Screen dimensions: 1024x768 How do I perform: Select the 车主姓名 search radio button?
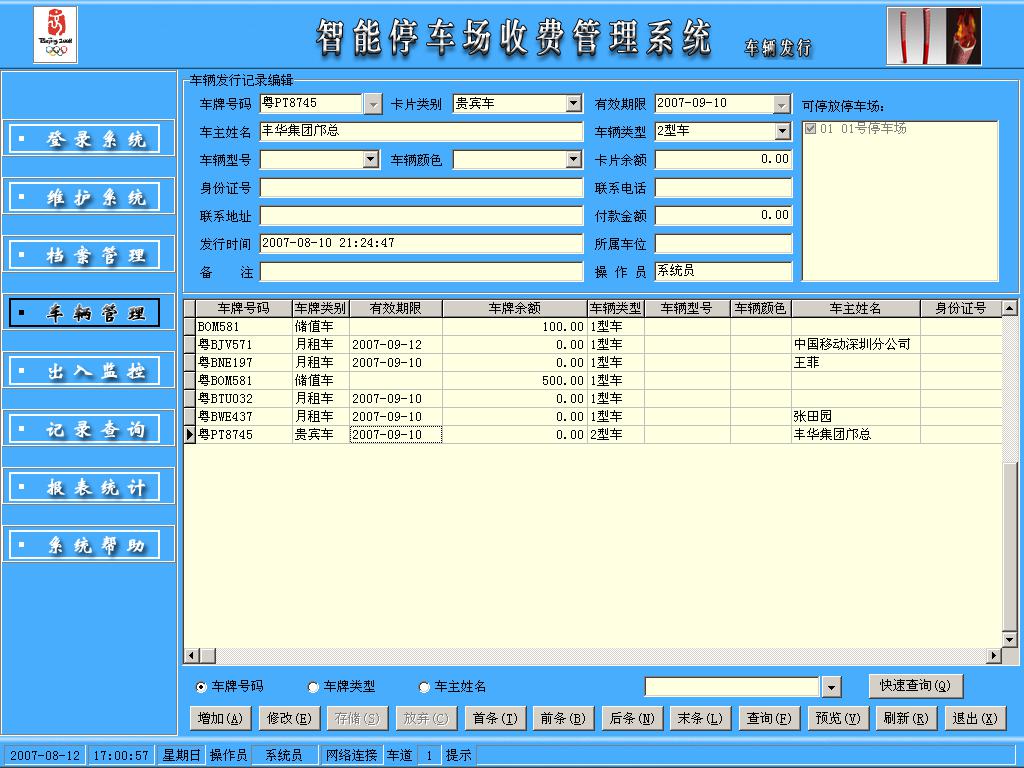(x=424, y=687)
